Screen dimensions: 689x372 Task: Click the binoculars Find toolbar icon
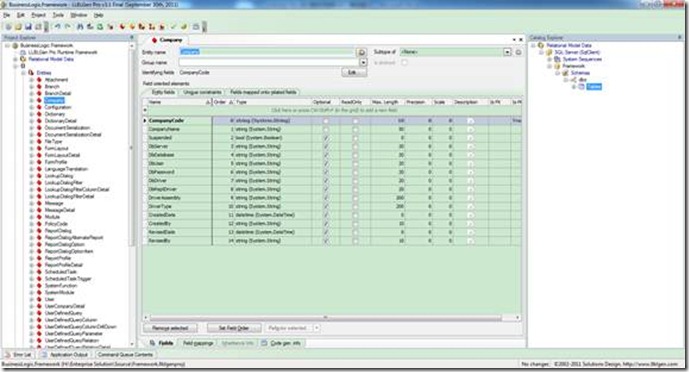click(80, 27)
